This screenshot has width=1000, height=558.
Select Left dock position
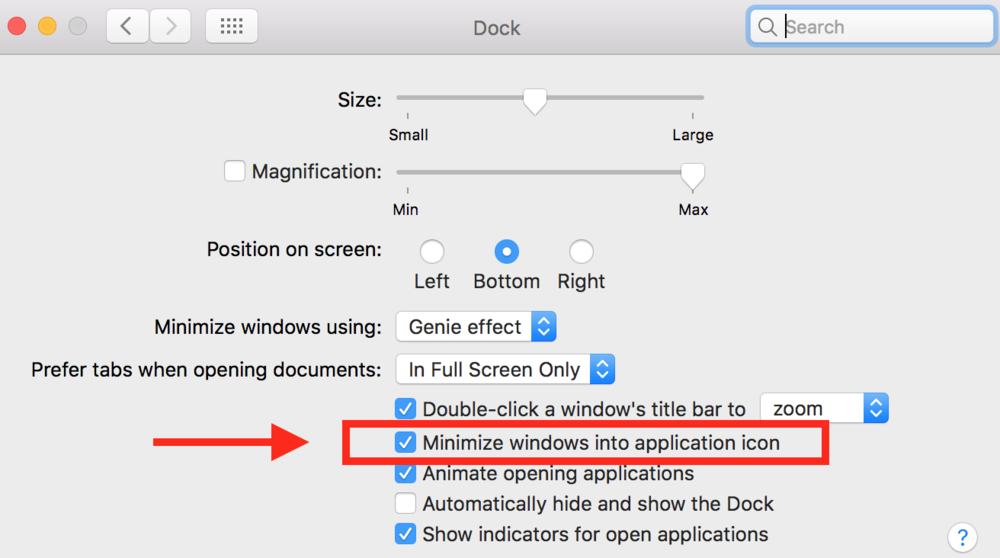coord(432,251)
